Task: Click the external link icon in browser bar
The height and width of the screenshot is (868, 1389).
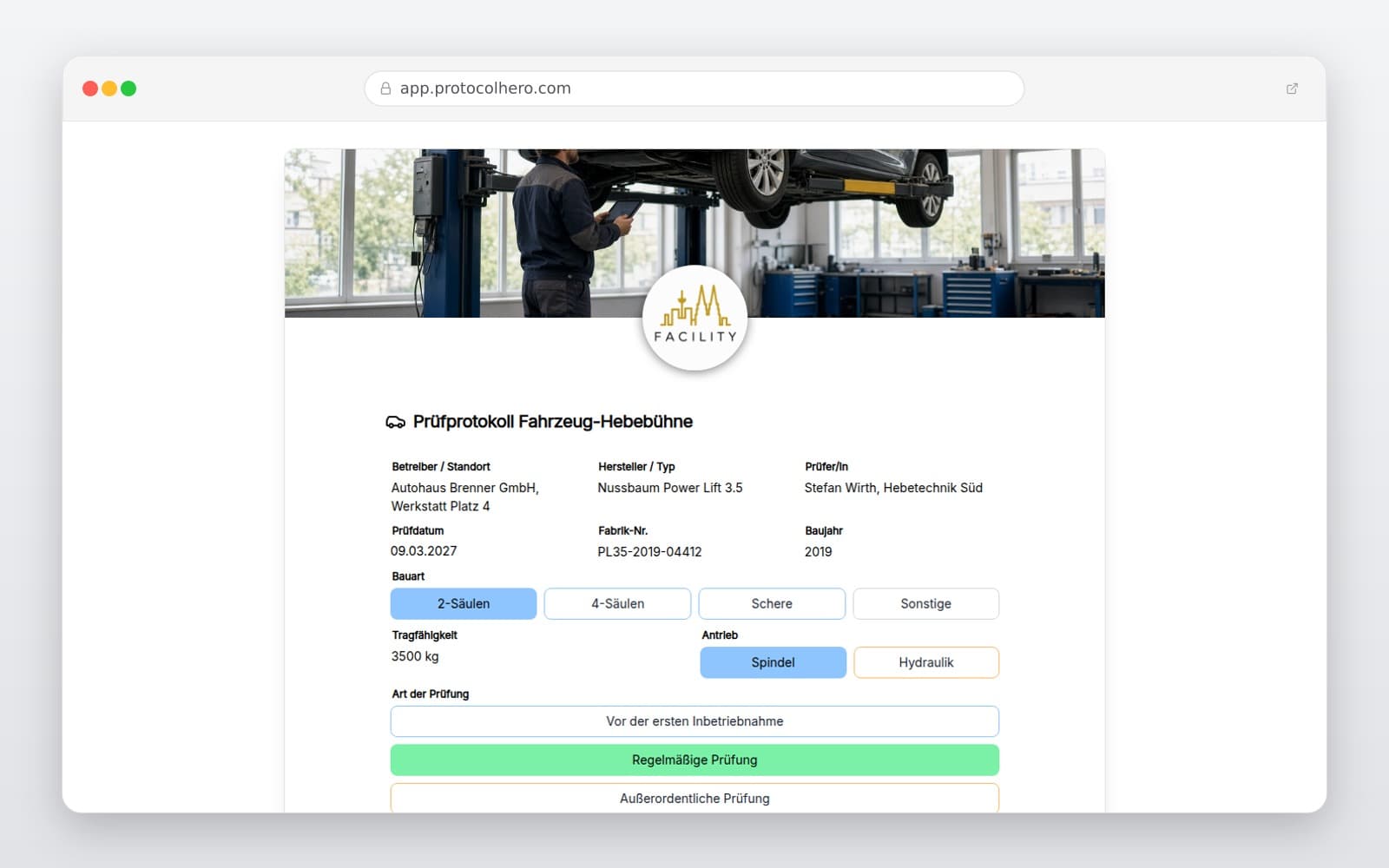Action: click(x=1292, y=89)
